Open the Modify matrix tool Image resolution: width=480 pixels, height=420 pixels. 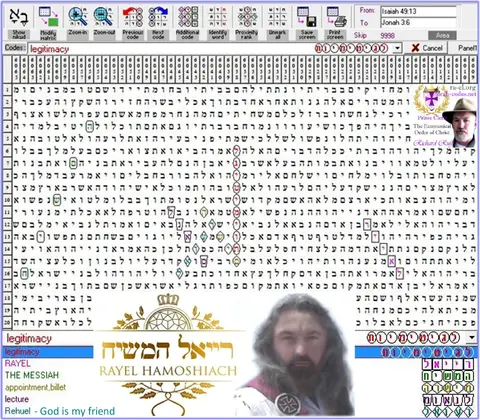pyautogui.click(x=48, y=17)
